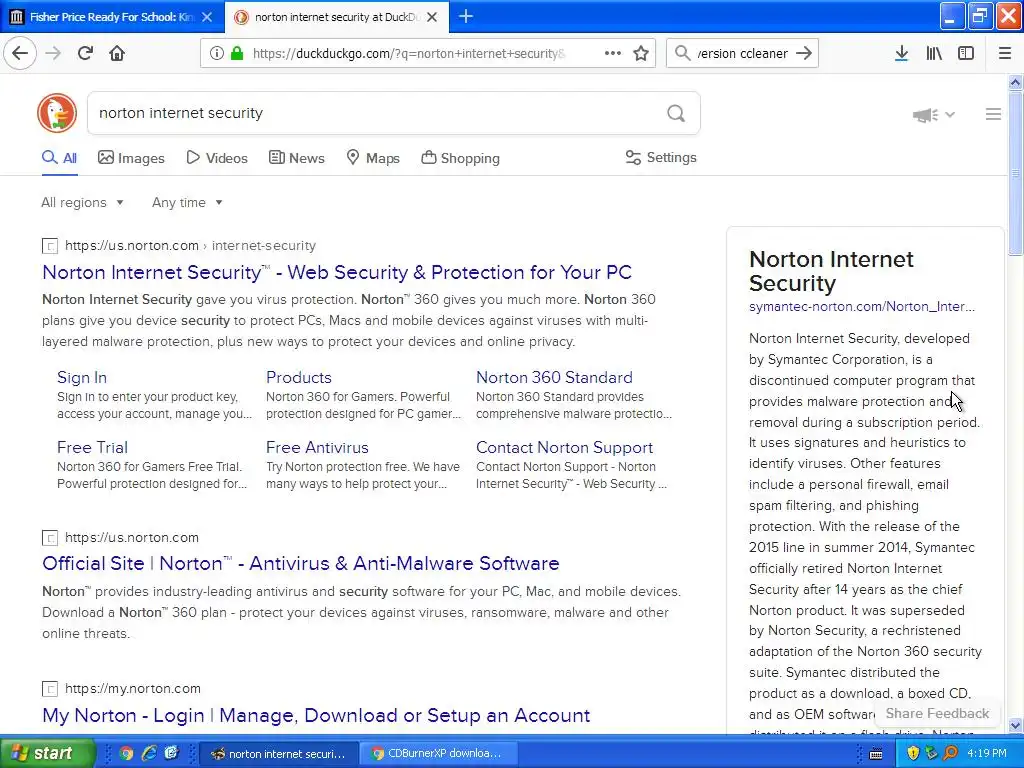1024x768 pixels.
Task: Open the search Settings
Action: pyautogui.click(x=661, y=157)
